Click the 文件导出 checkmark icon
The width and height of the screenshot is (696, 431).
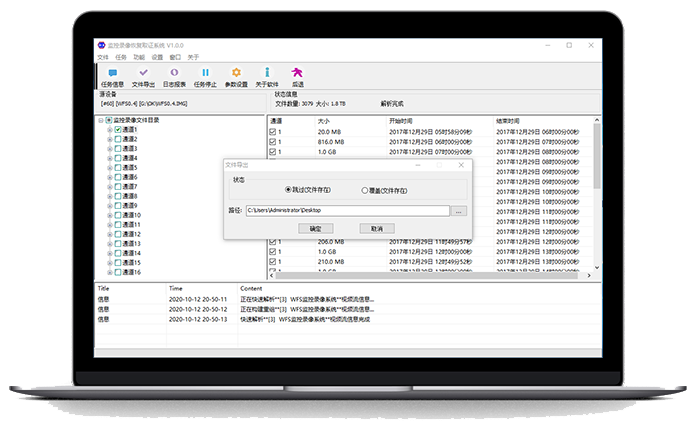coord(144,73)
